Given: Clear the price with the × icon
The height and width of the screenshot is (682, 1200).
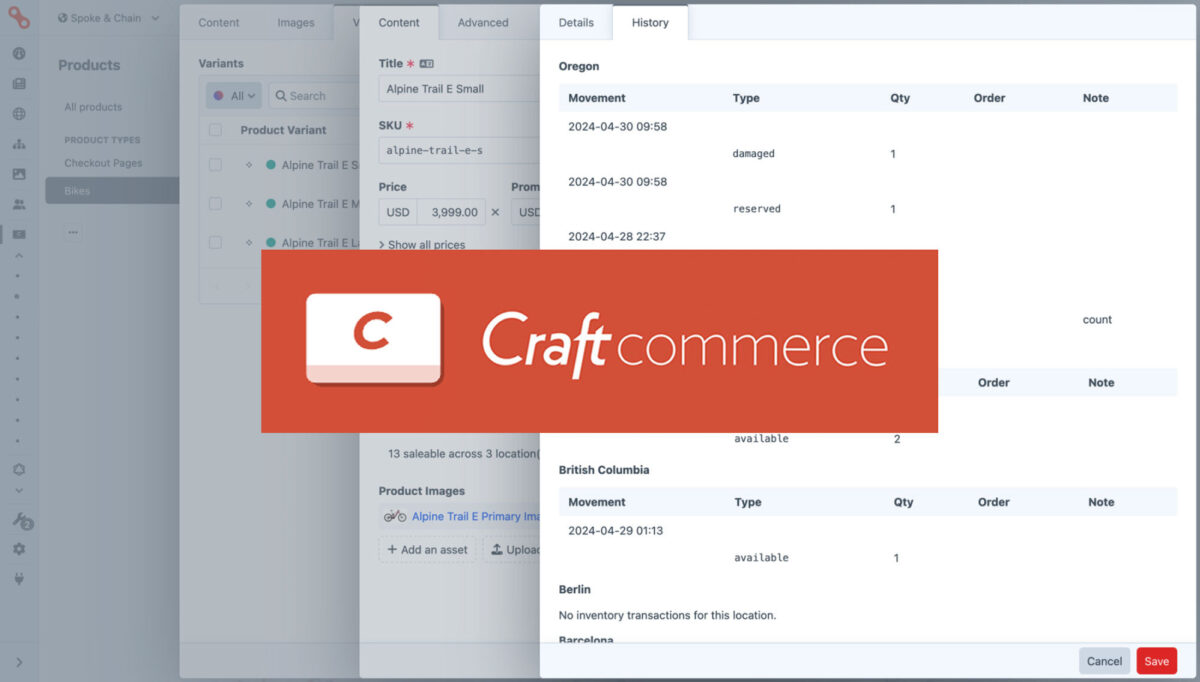Looking at the screenshot, I should [495, 212].
